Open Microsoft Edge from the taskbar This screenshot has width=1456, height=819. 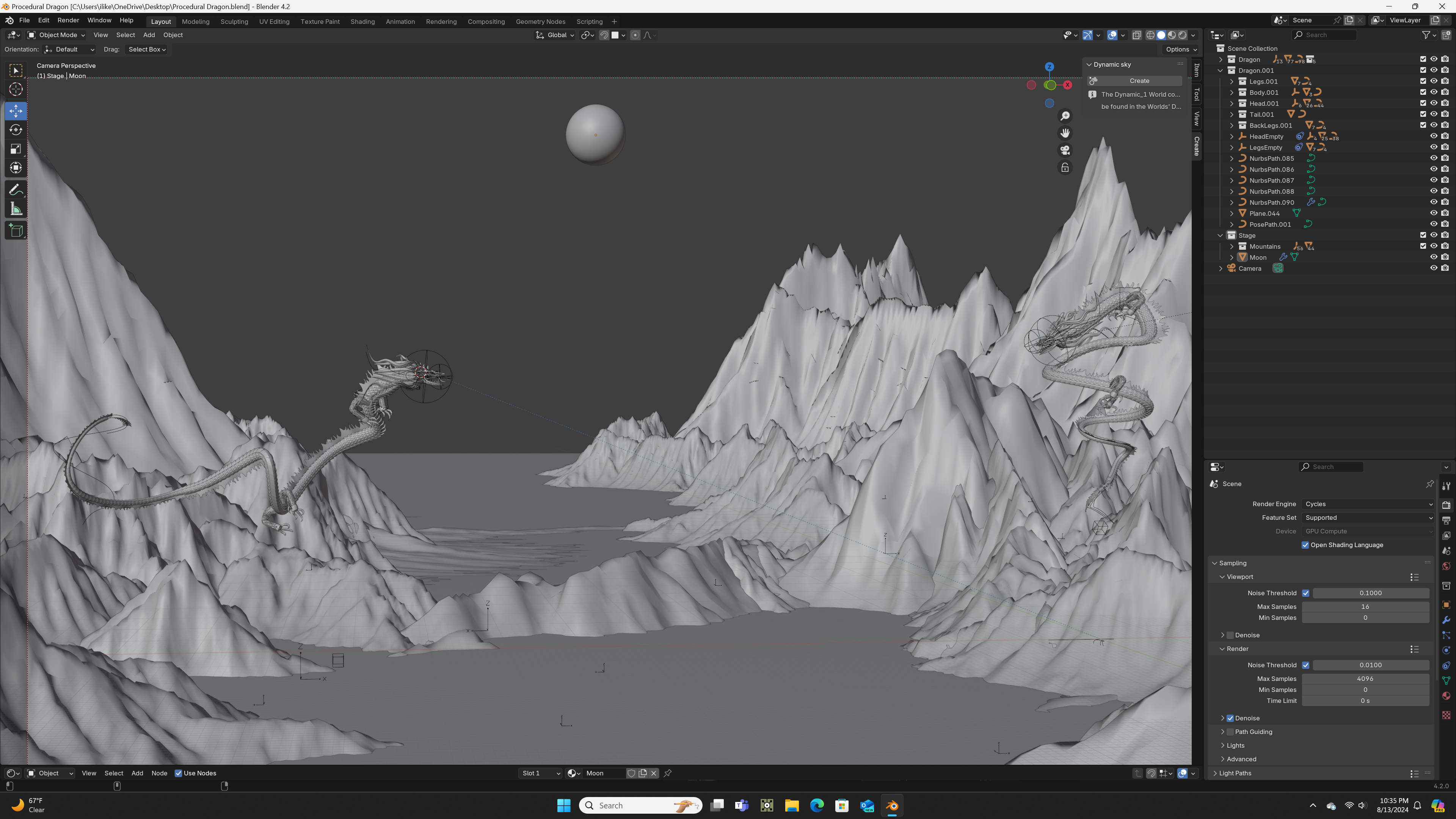817,805
